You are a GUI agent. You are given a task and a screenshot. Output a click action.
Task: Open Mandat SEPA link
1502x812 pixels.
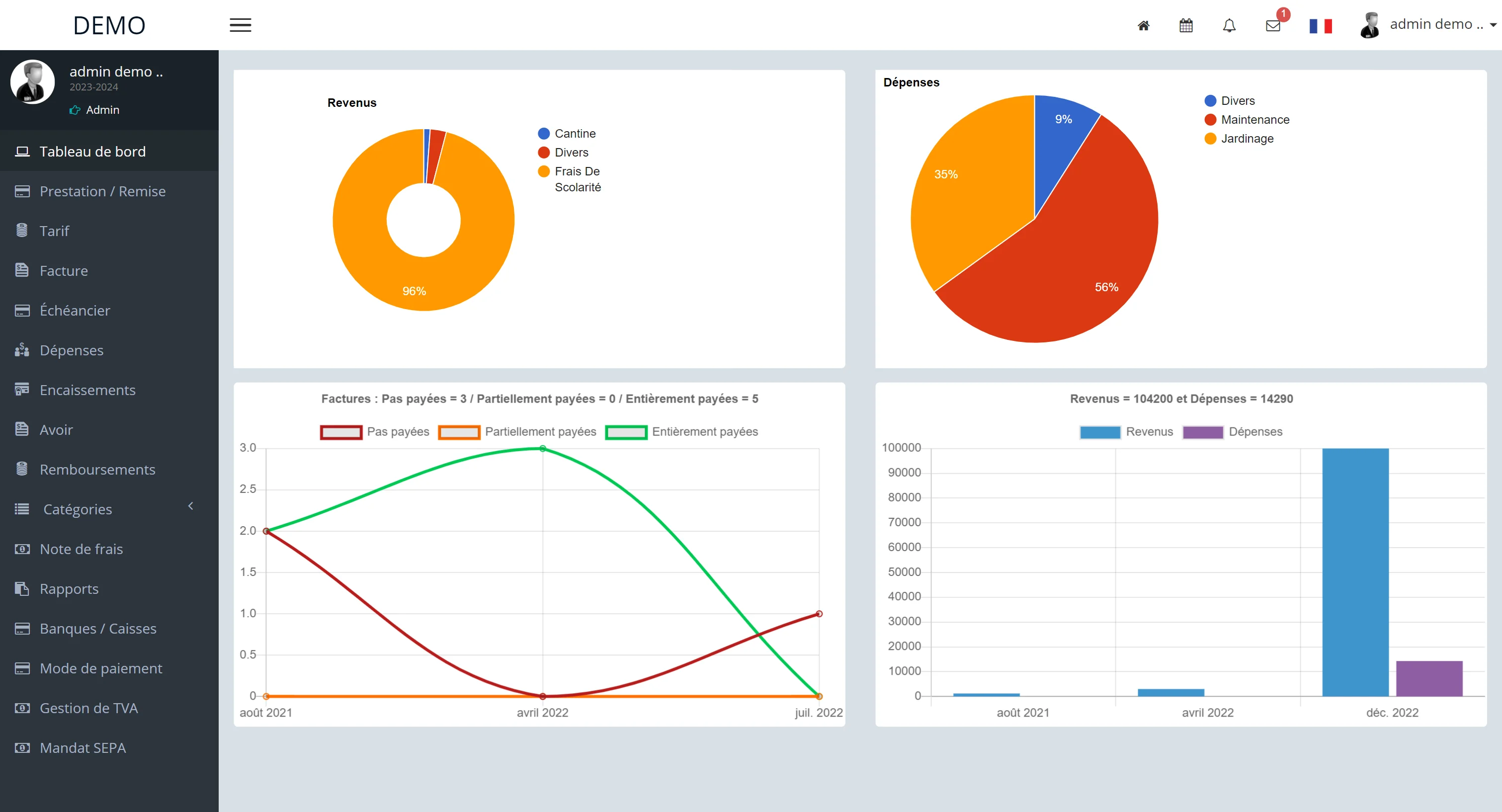pyautogui.click(x=82, y=748)
